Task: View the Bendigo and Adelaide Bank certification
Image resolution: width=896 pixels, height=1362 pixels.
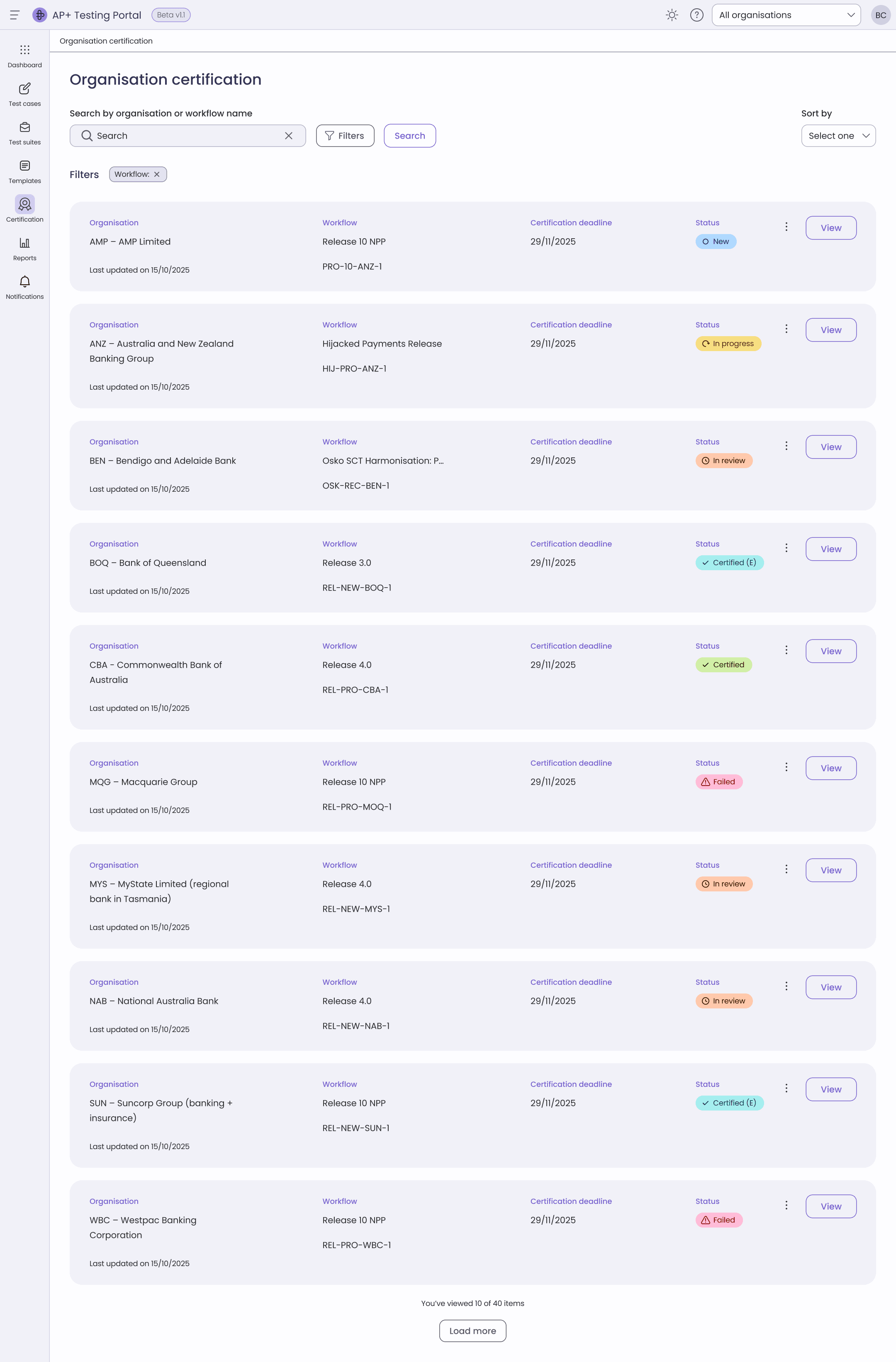Action: point(831,447)
